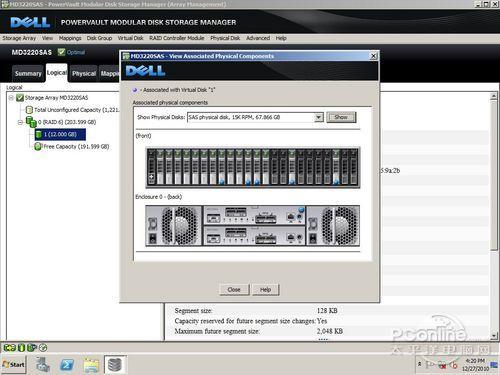Click the Total Unconfigured Capacity icon
The image size is (500, 375).
coord(29,110)
